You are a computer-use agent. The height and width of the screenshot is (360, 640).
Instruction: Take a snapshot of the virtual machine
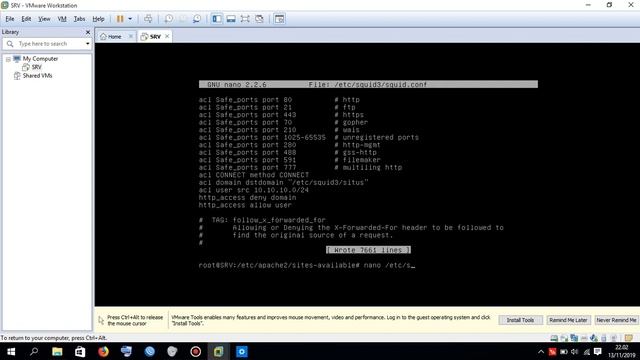[169, 19]
